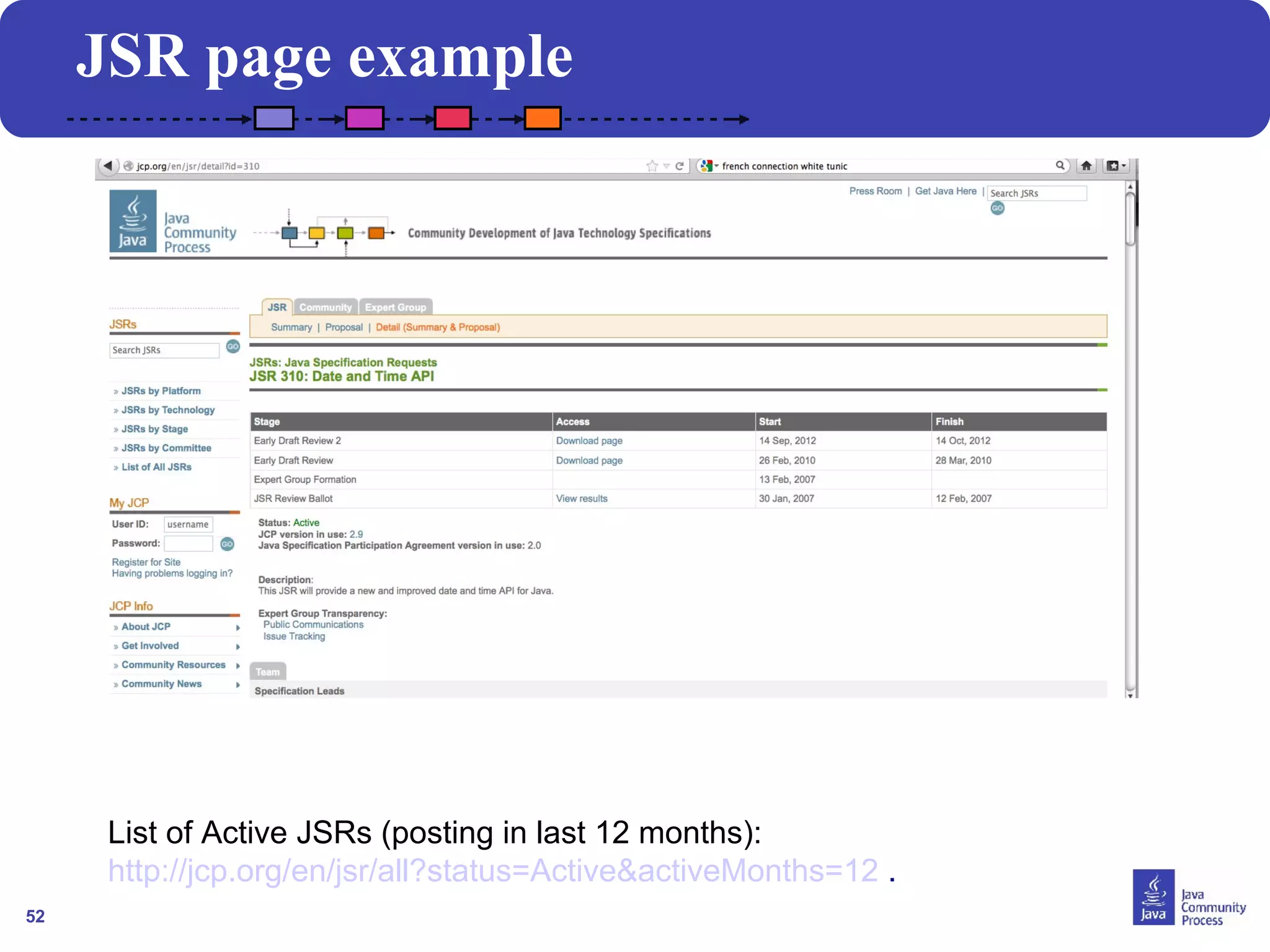Click the browser back arrow button
Viewport: 1270px width, 952px height.
[x=108, y=165]
